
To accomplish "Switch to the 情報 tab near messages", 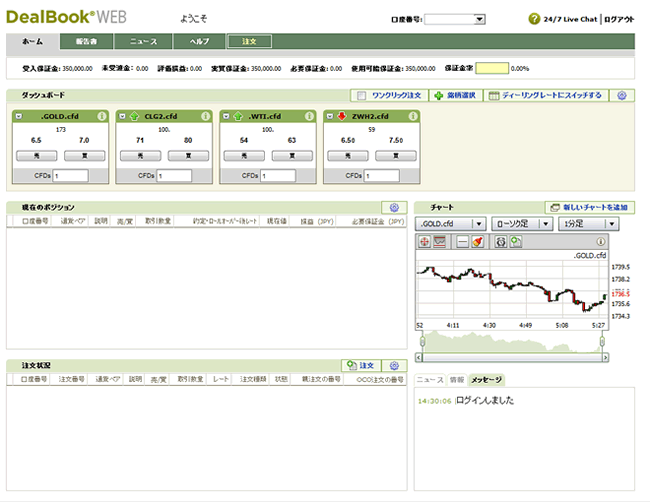I will pyautogui.click(x=457, y=380).
